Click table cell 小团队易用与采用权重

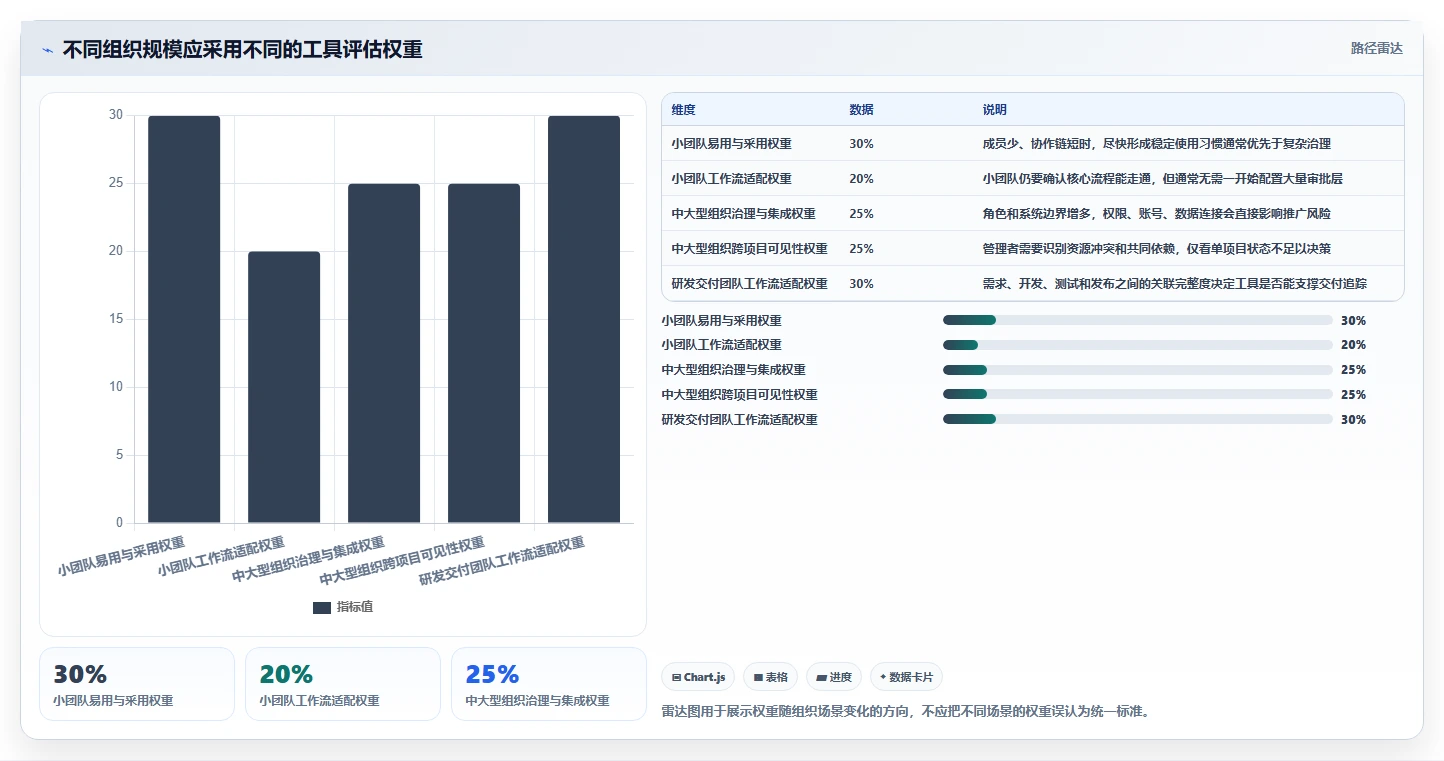click(x=732, y=144)
